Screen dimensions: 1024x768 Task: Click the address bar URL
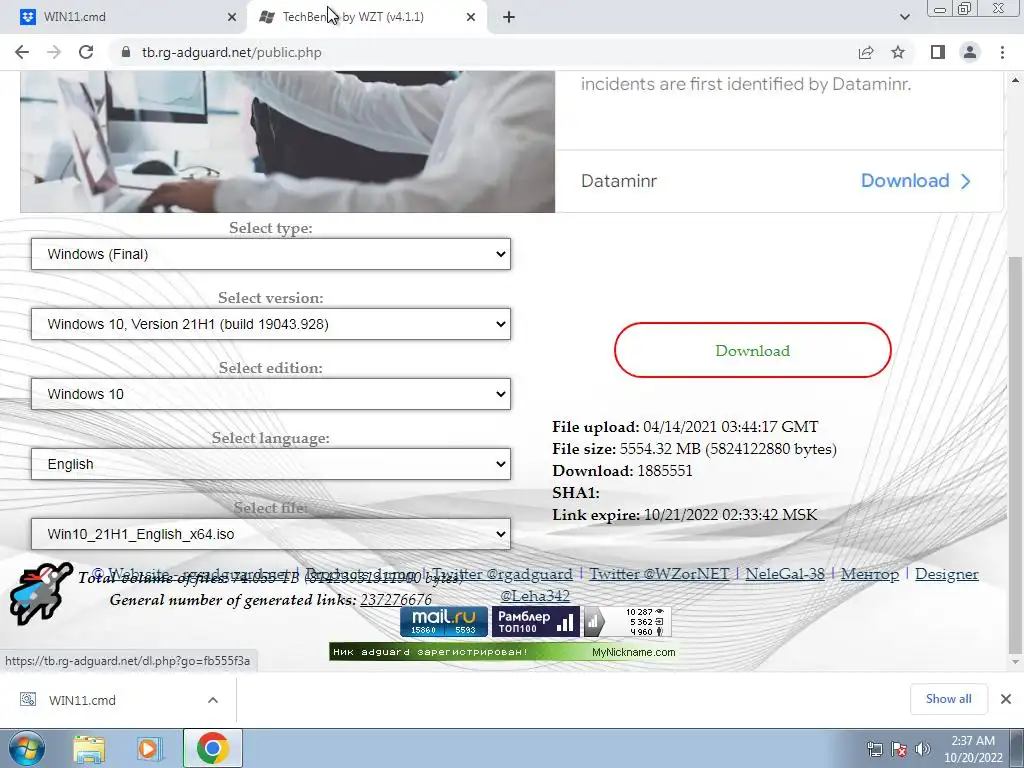pyautogui.click(x=232, y=52)
